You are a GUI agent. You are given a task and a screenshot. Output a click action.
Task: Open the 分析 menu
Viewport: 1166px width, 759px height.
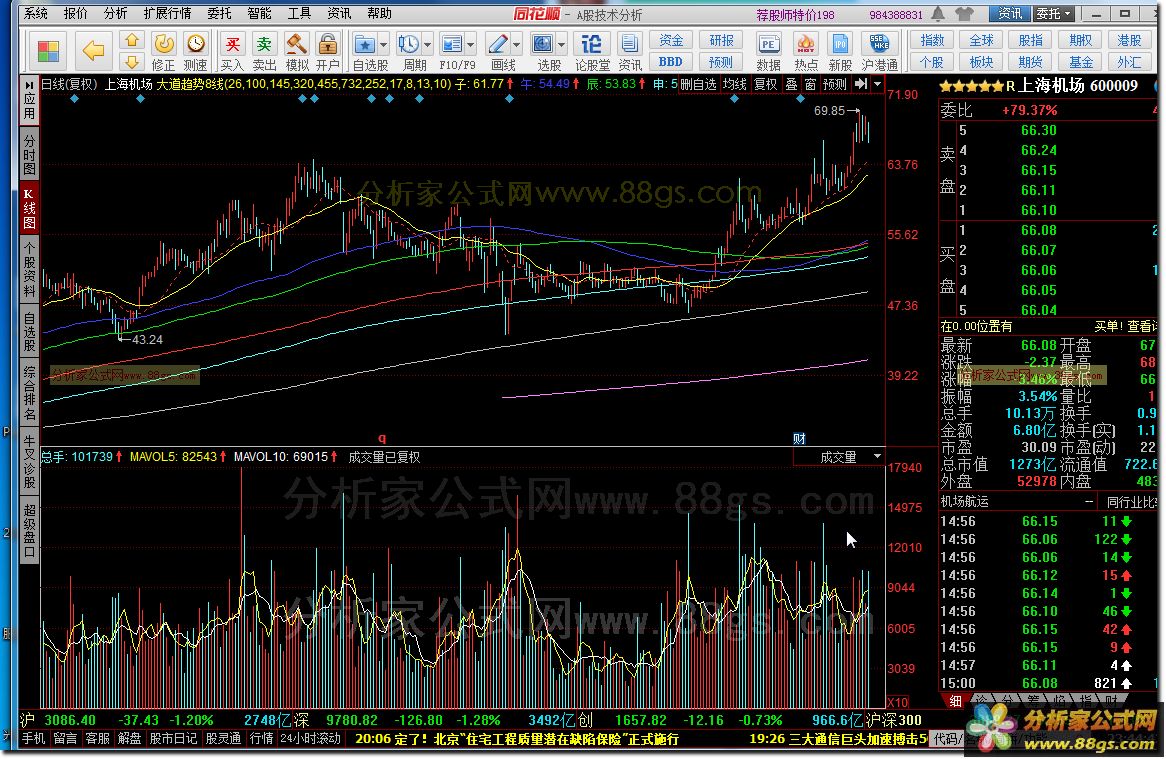click(115, 13)
